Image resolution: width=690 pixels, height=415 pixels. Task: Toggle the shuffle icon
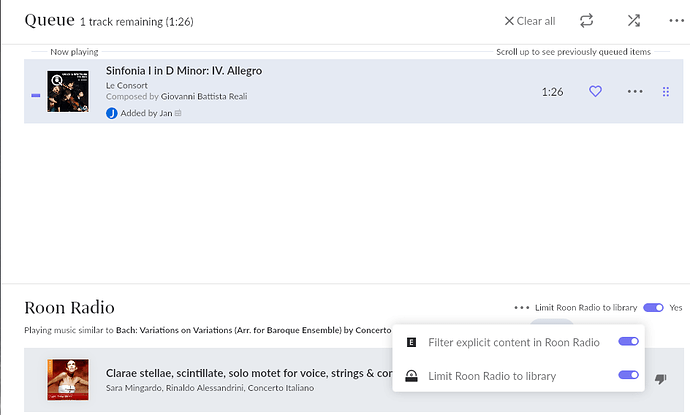point(634,21)
